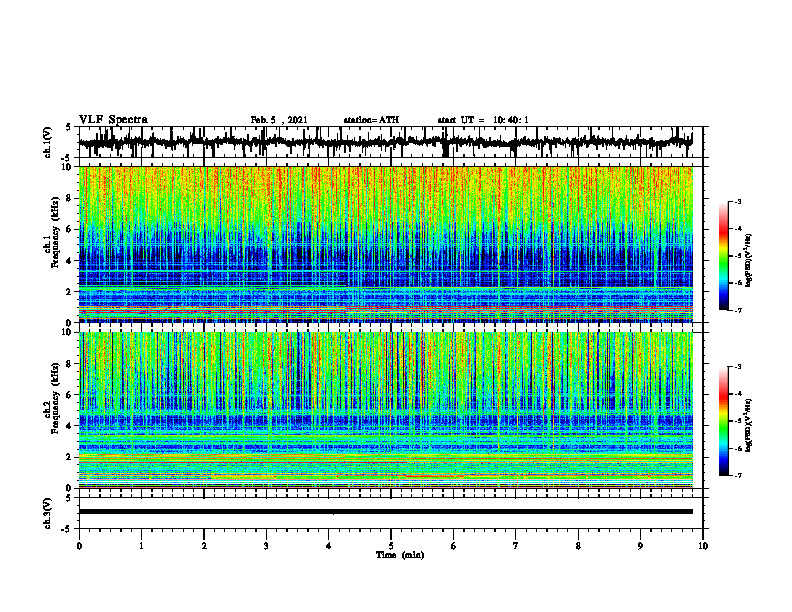Click the "station=ATH" header label
The image size is (792, 612).
click(x=371, y=120)
